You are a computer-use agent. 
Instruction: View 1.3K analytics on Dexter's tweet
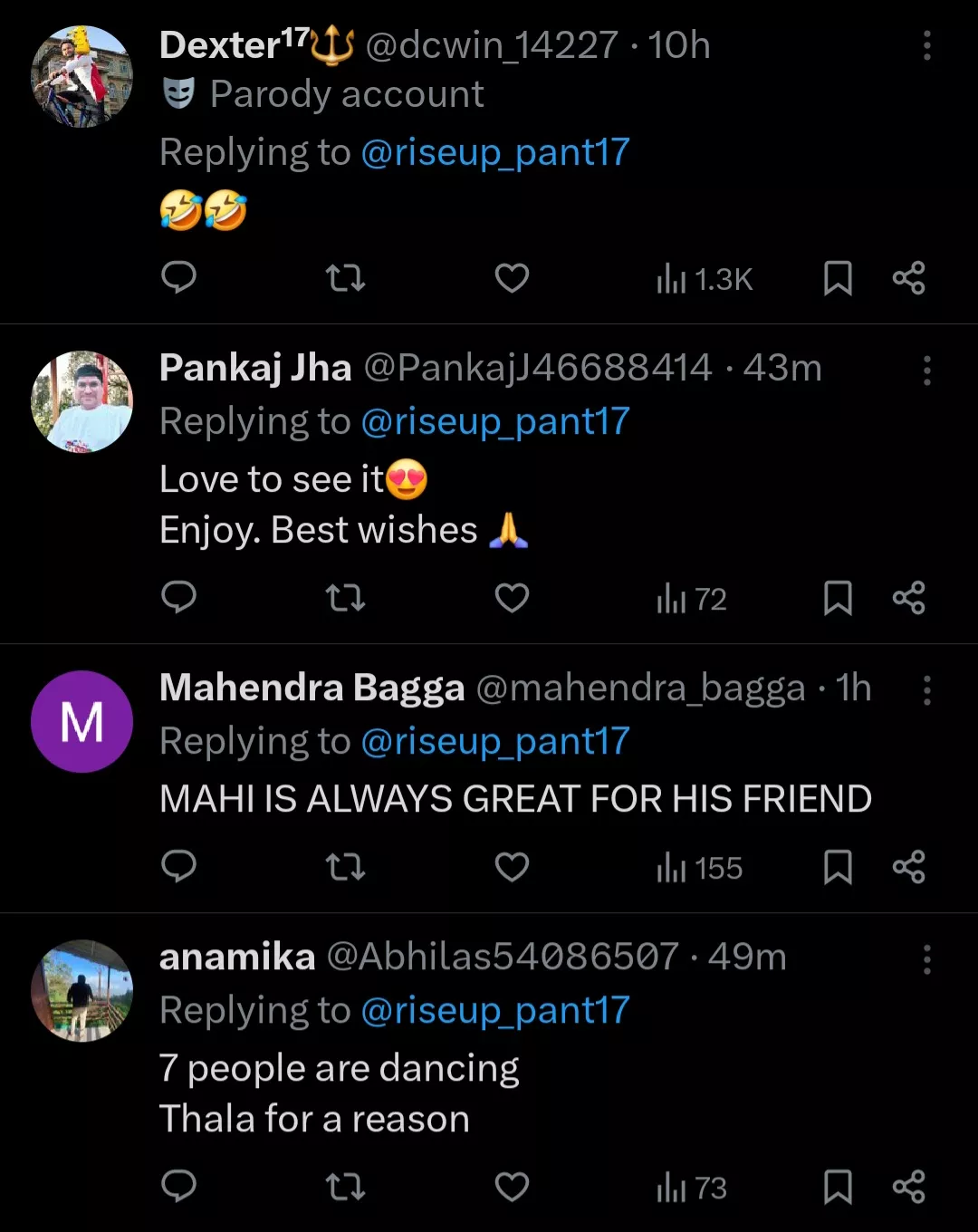coord(705,279)
